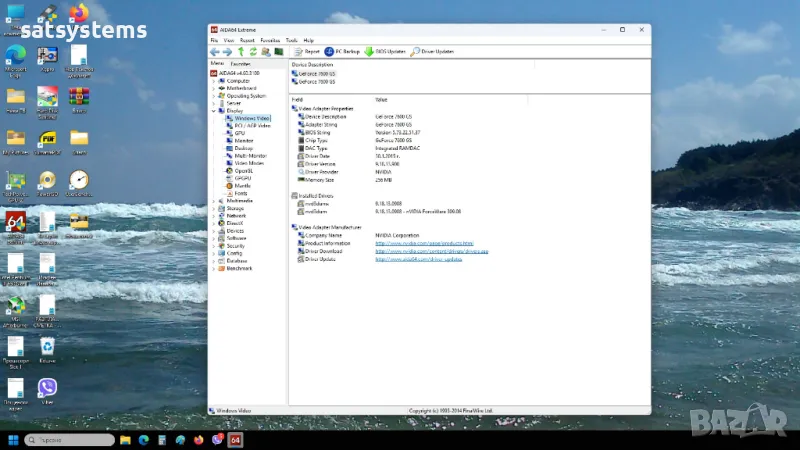Expand the Benchmark tree node

point(213,268)
